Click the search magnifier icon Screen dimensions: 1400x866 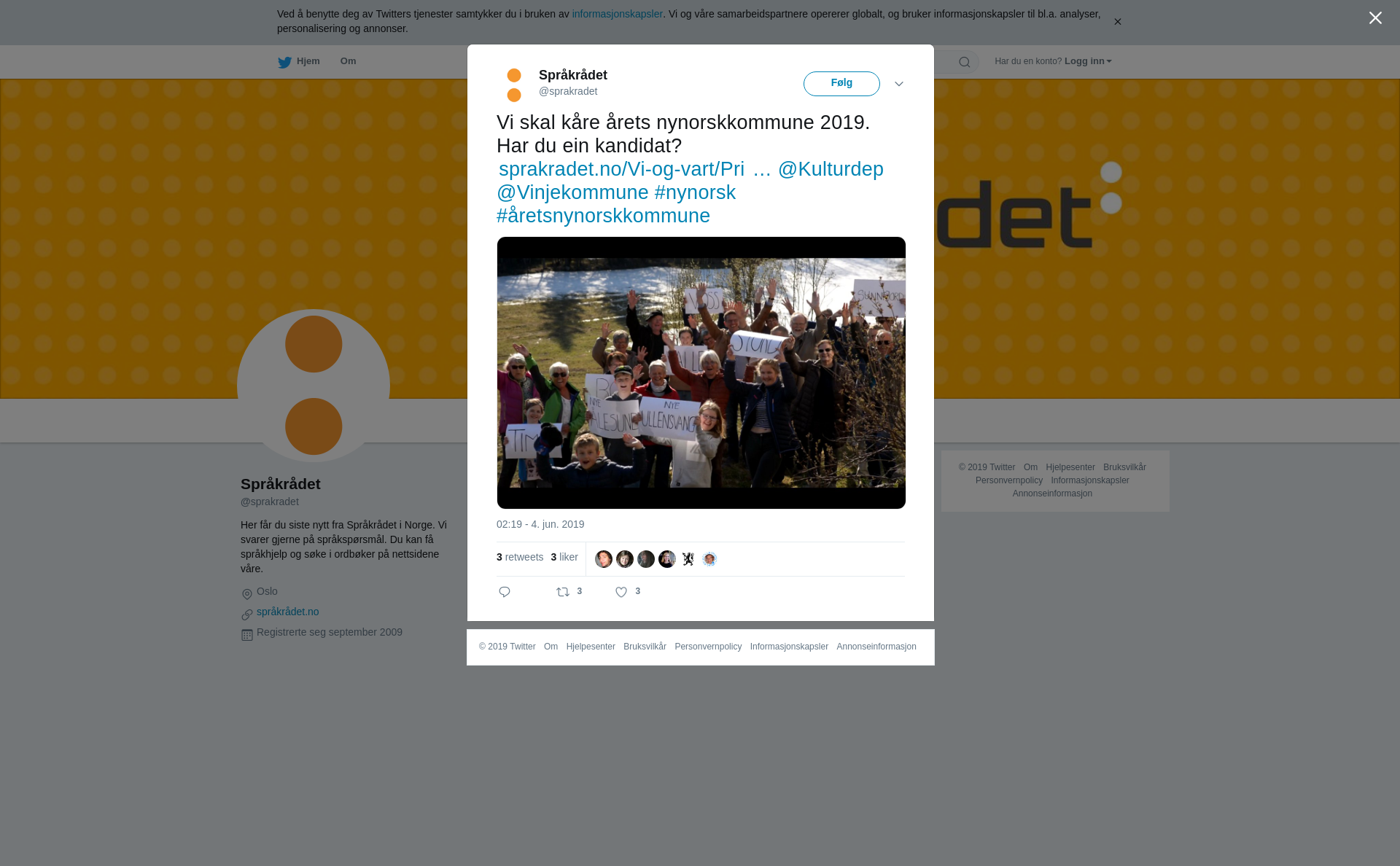(x=965, y=62)
